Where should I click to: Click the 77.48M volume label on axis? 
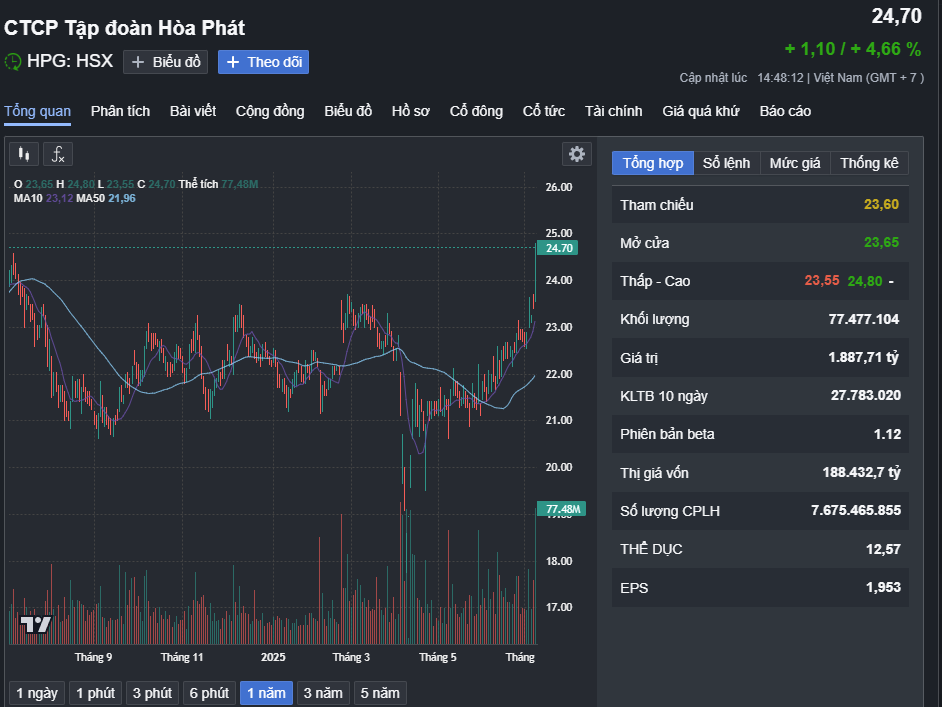pyautogui.click(x=561, y=509)
